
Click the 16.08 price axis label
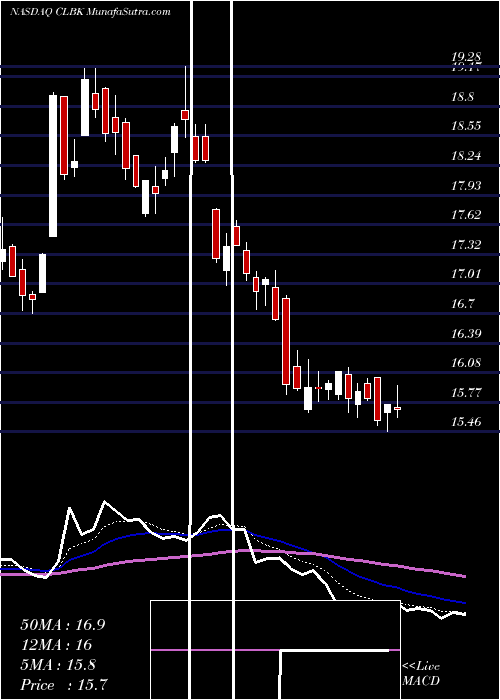point(466,362)
